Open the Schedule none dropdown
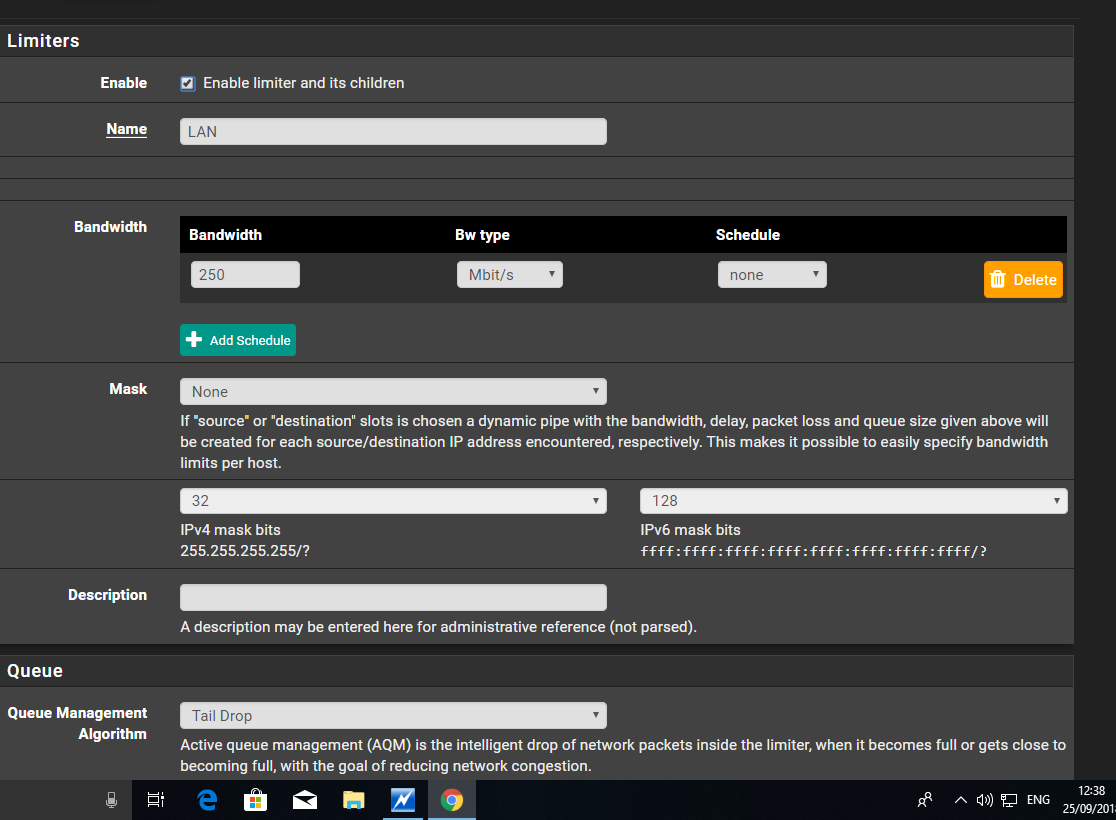The image size is (1116, 820). tap(771, 275)
